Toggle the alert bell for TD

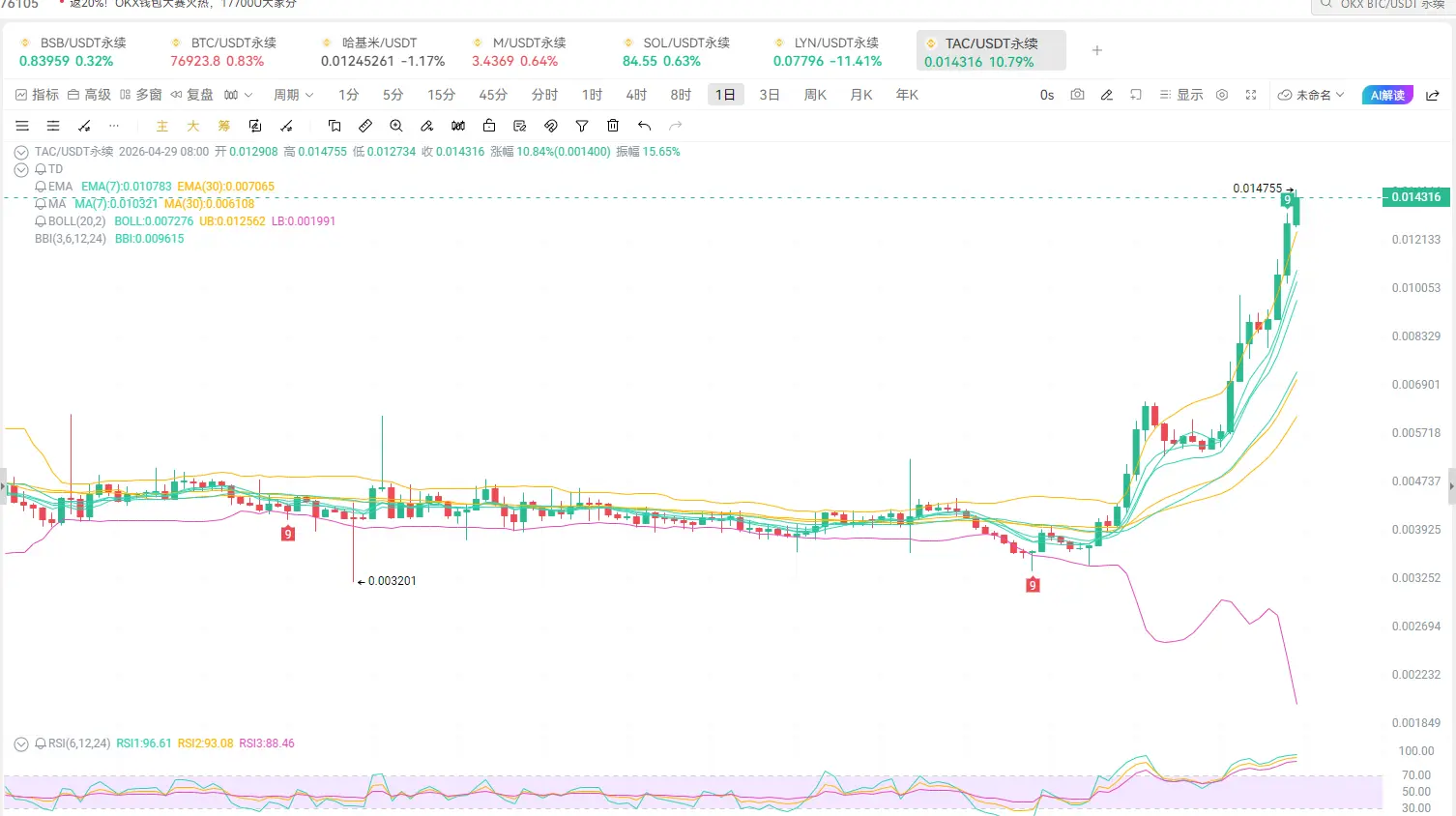pyautogui.click(x=41, y=169)
